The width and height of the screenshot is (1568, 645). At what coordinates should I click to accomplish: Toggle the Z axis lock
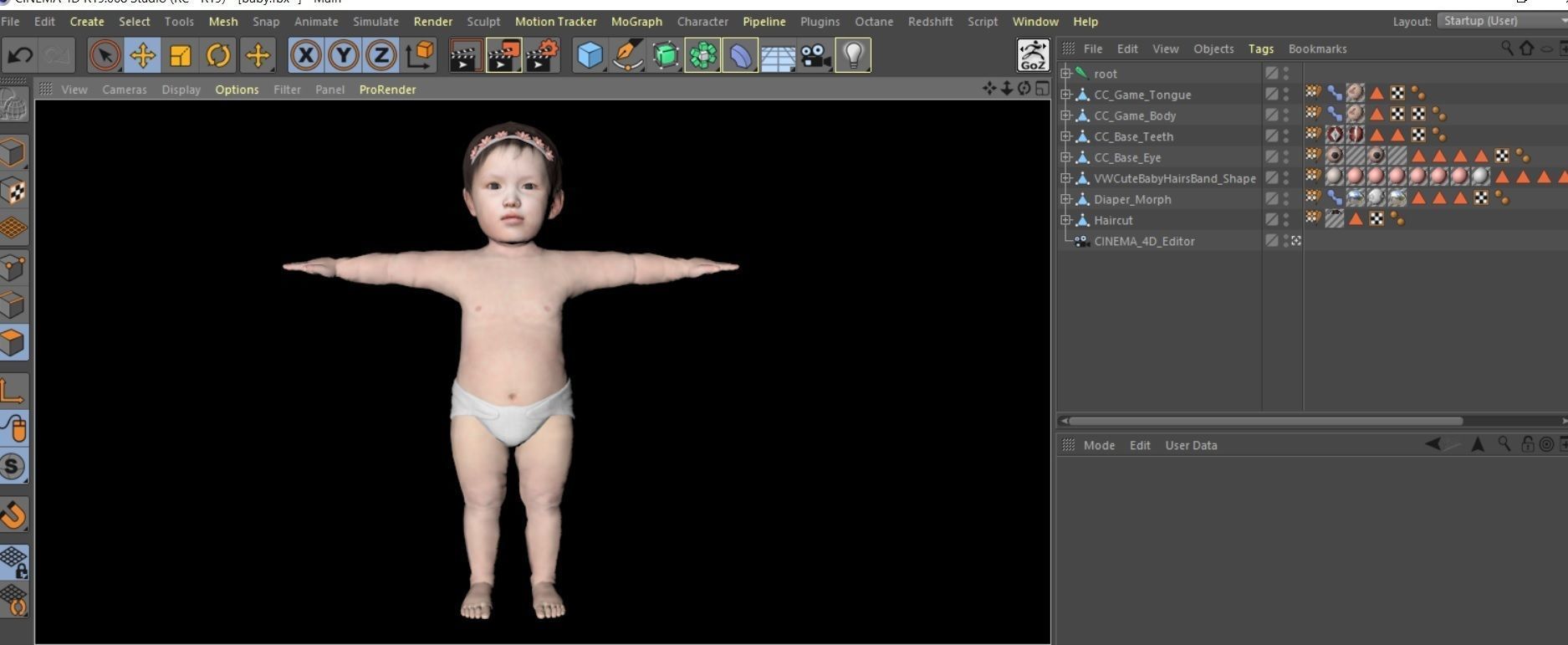(x=381, y=56)
